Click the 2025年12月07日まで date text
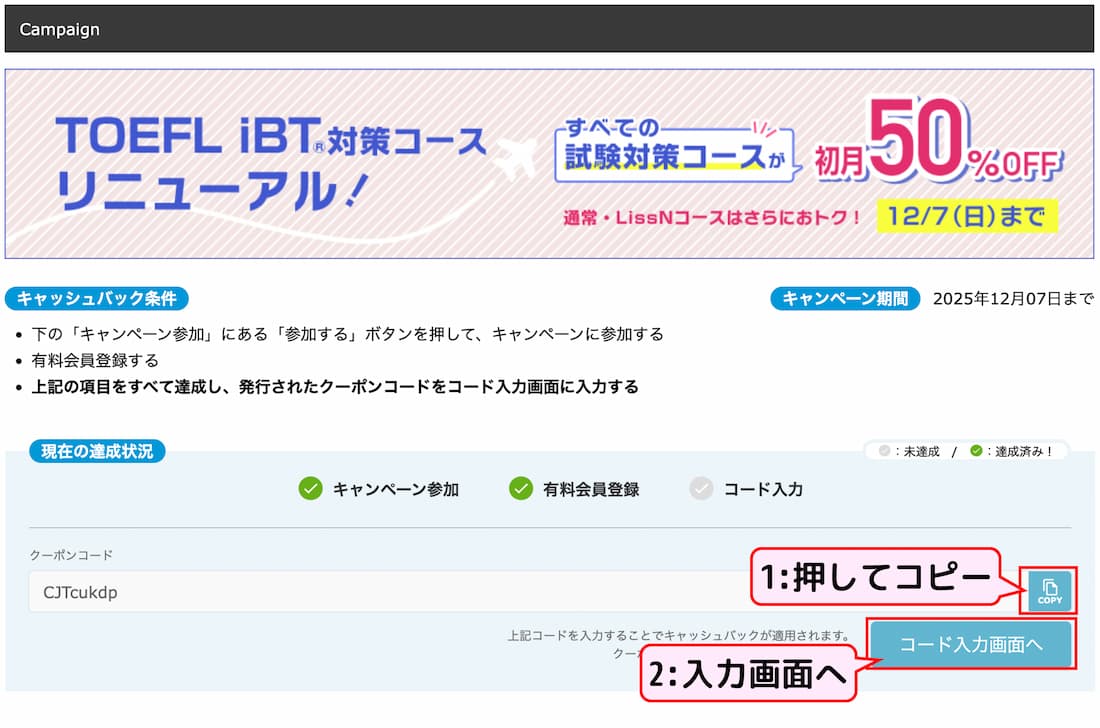Image resolution: width=1100 pixels, height=728 pixels. pos(1012,299)
